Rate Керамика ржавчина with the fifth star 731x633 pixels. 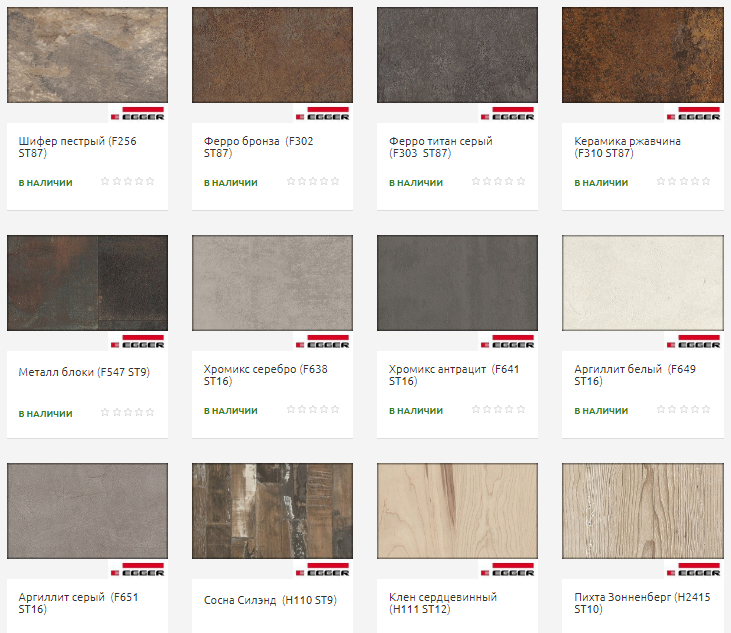[708, 182]
